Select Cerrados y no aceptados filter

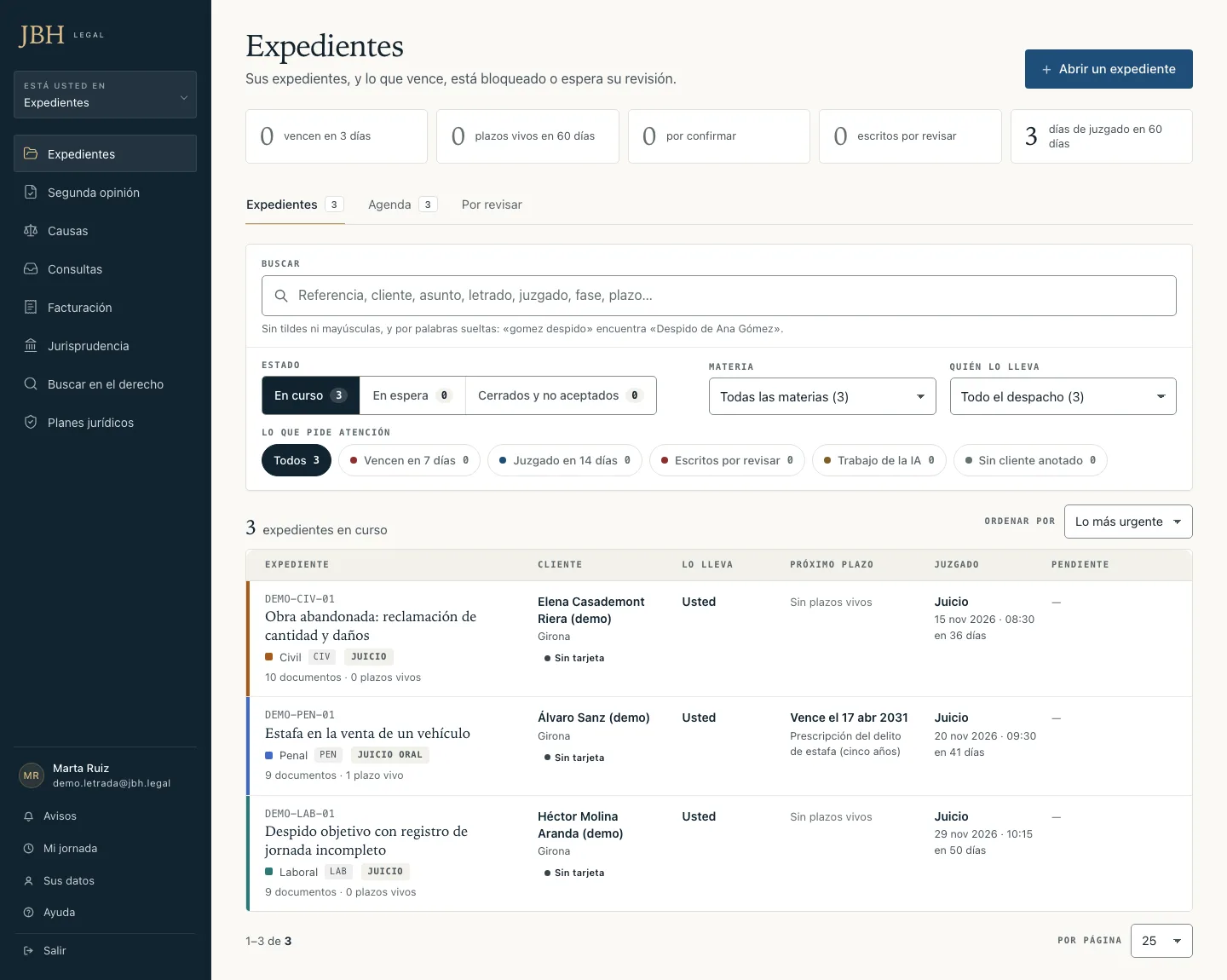[561, 395]
